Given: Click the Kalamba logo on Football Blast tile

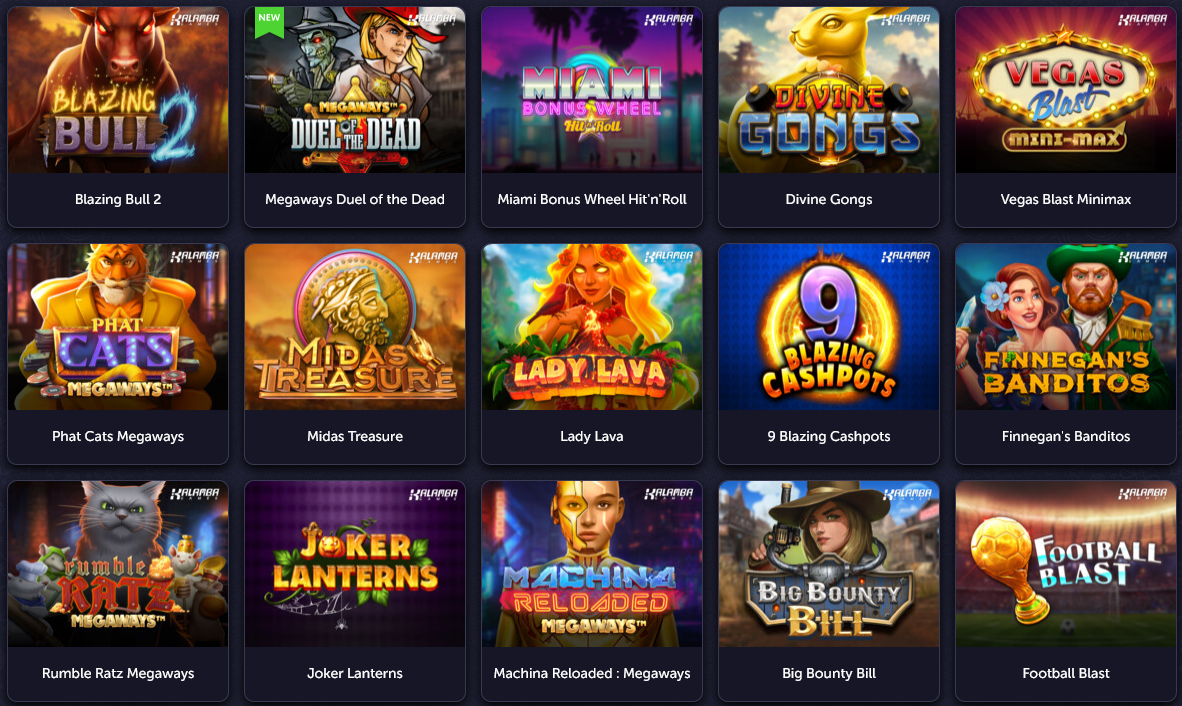Looking at the screenshot, I should (1143, 494).
